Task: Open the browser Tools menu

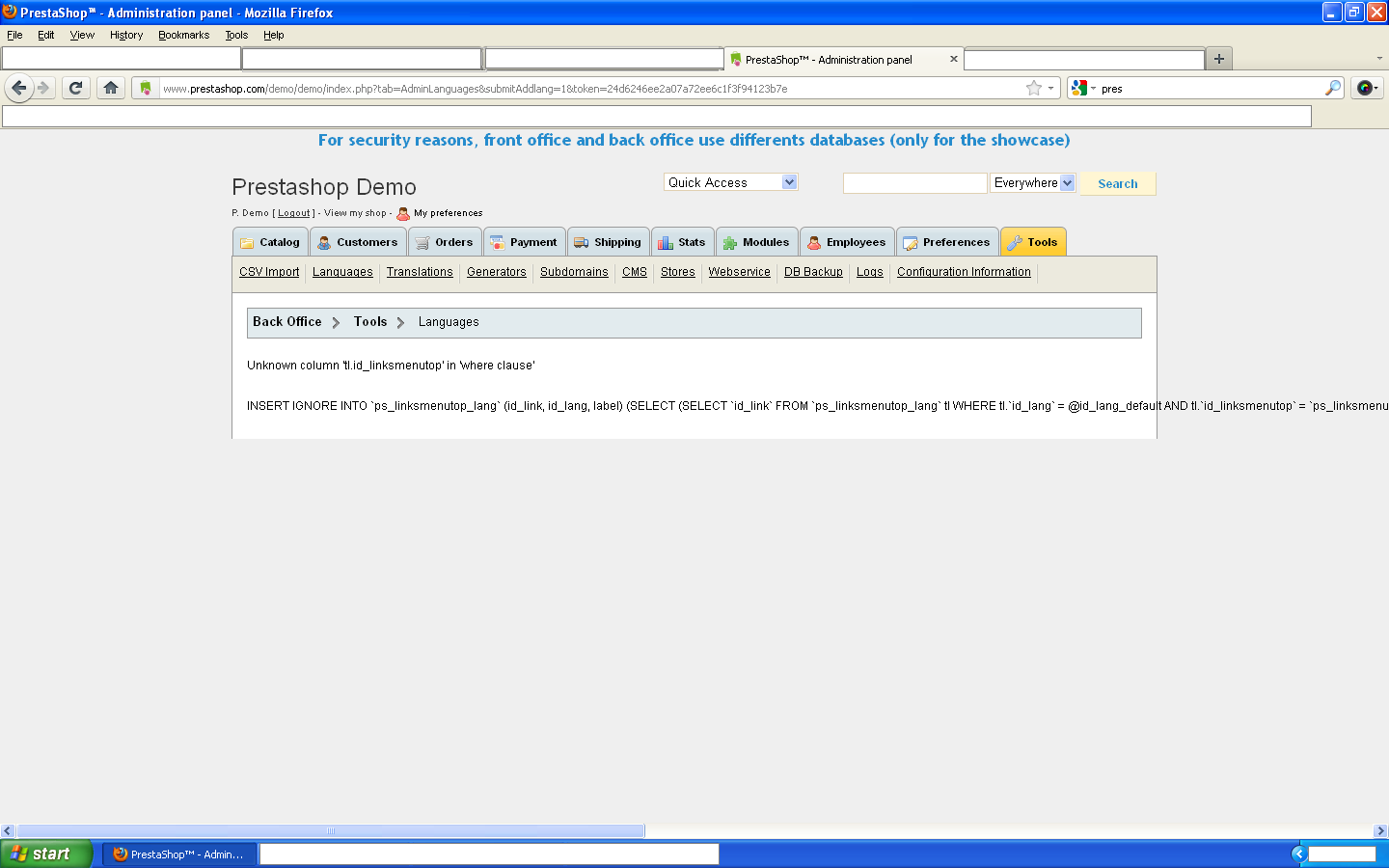Action: pyautogui.click(x=236, y=35)
